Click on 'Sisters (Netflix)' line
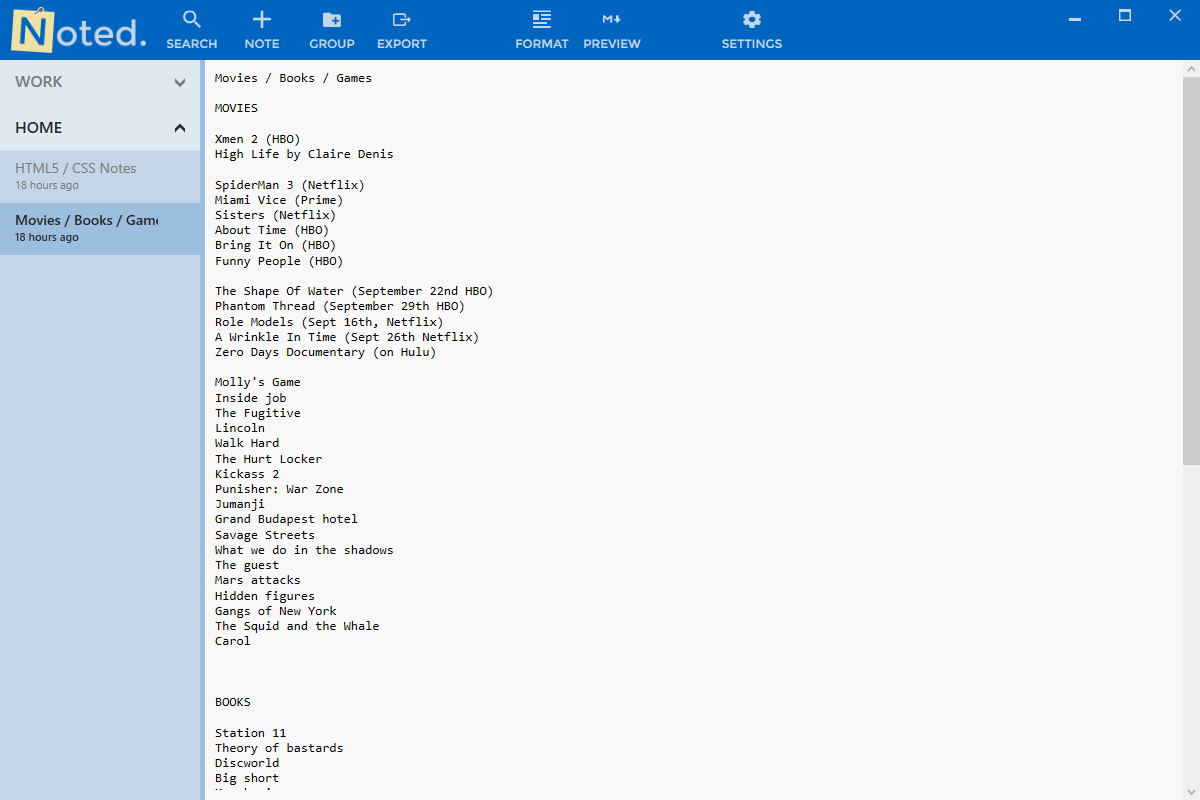The width and height of the screenshot is (1200, 800). tap(275, 215)
